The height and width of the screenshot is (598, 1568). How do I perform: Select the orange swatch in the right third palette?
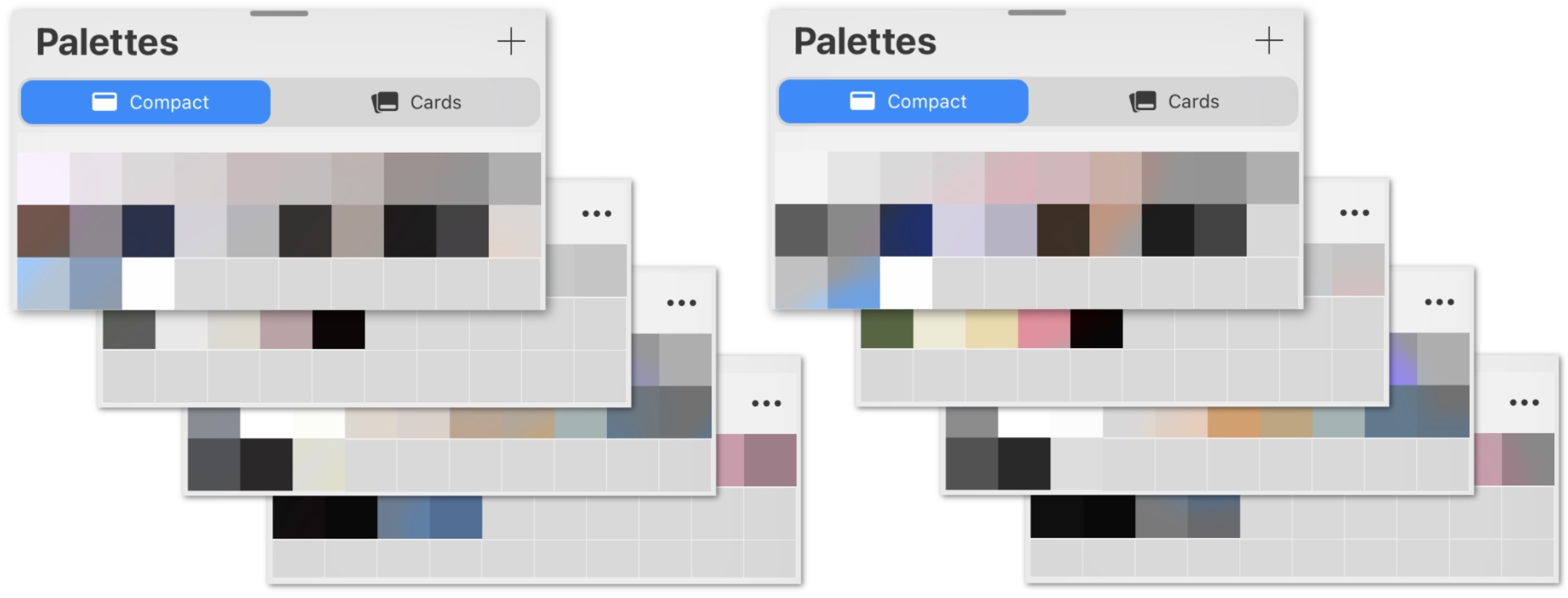(1233, 423)
